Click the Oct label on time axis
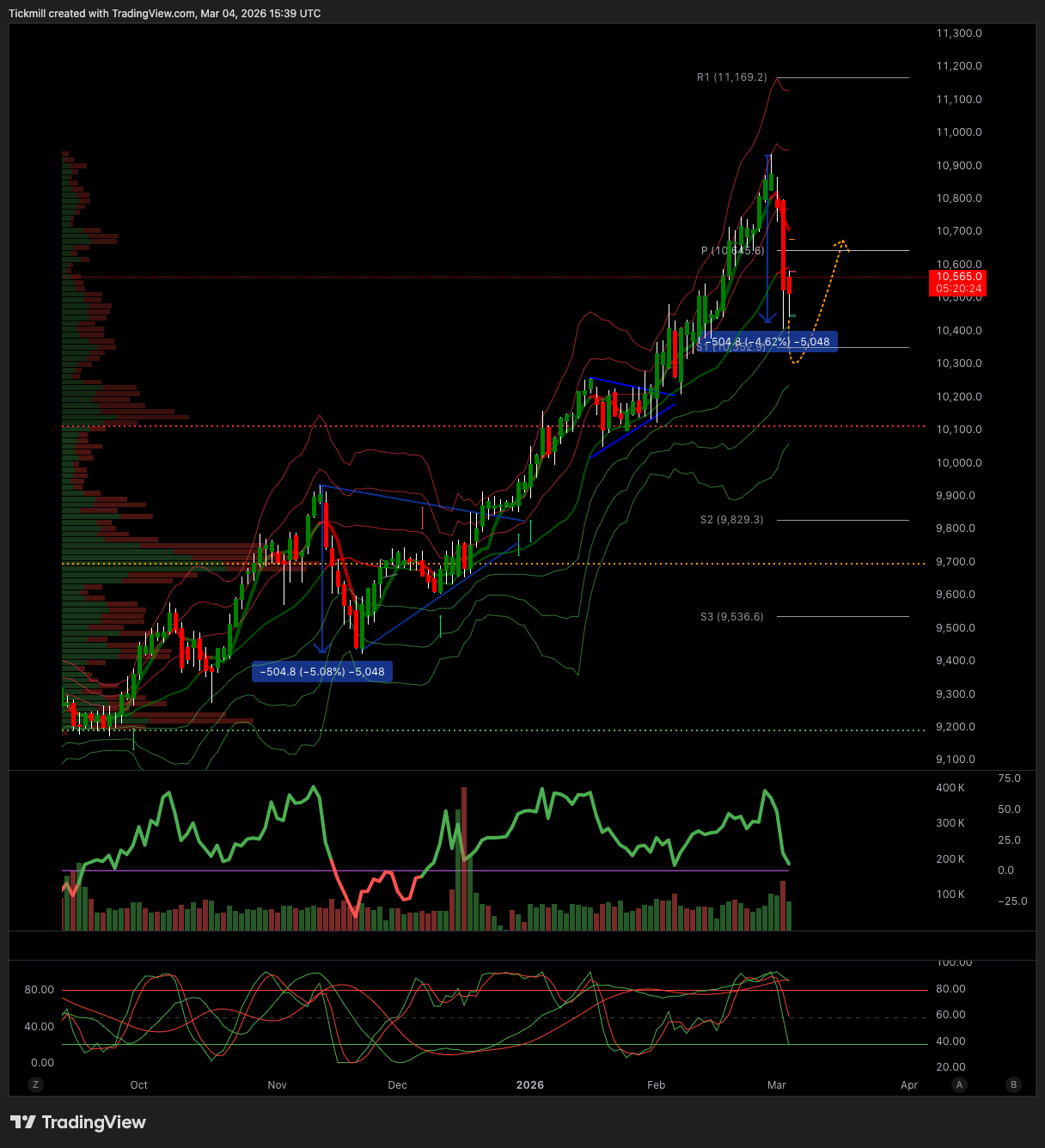 (x=139, y=1085)
